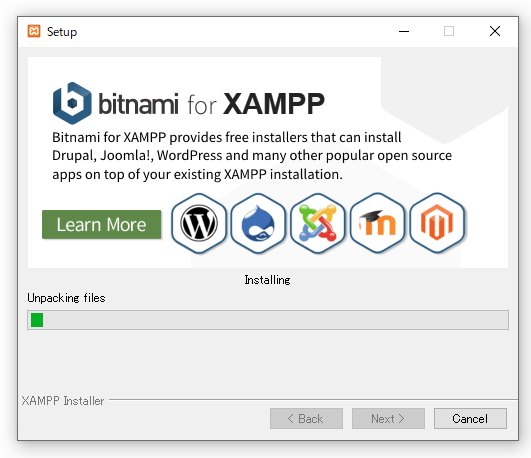
Task: Click the green installation progress bar
Action: pos(268,320)
